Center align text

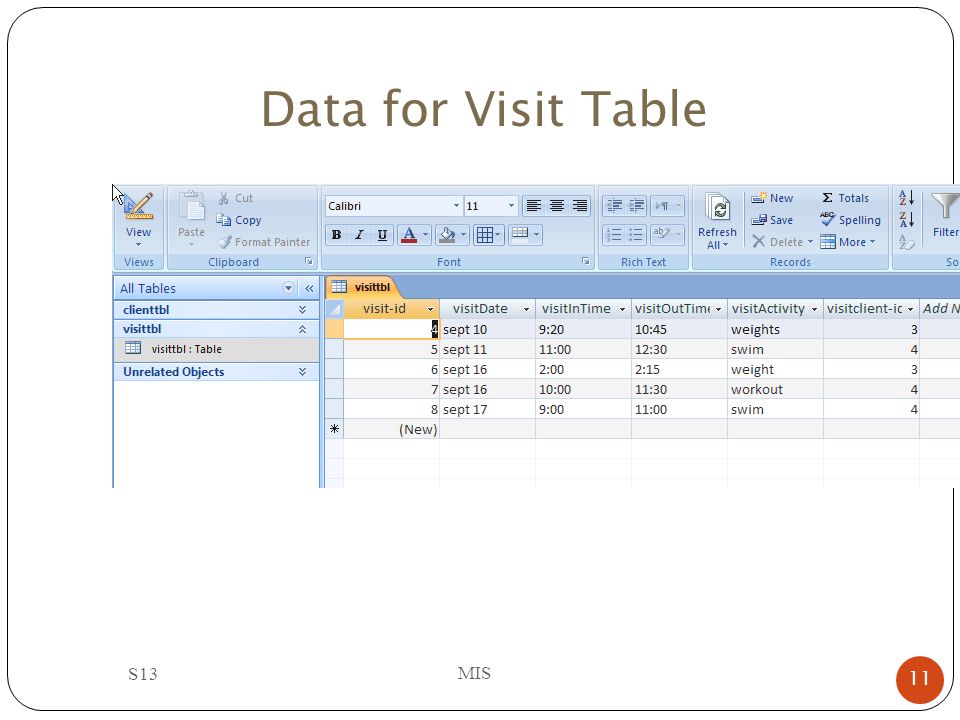(557, 206)
